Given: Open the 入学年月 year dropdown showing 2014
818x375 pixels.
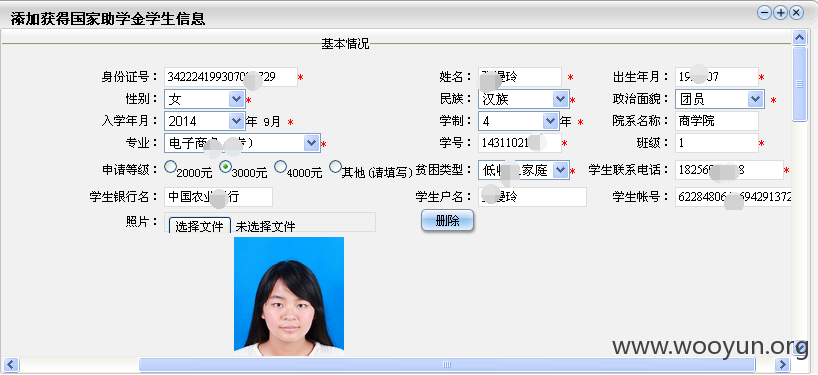Looking at the screenshot, I should tap(204, 121).
